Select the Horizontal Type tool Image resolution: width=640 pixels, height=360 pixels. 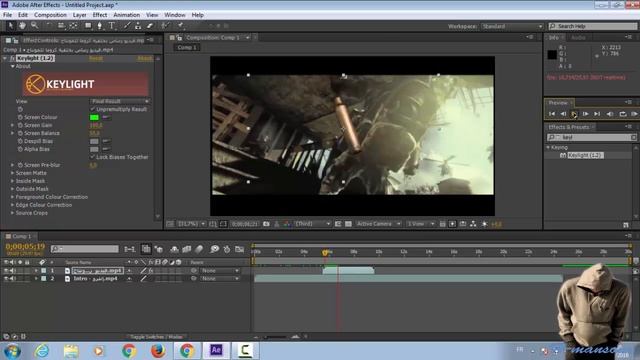pos(111,26)
